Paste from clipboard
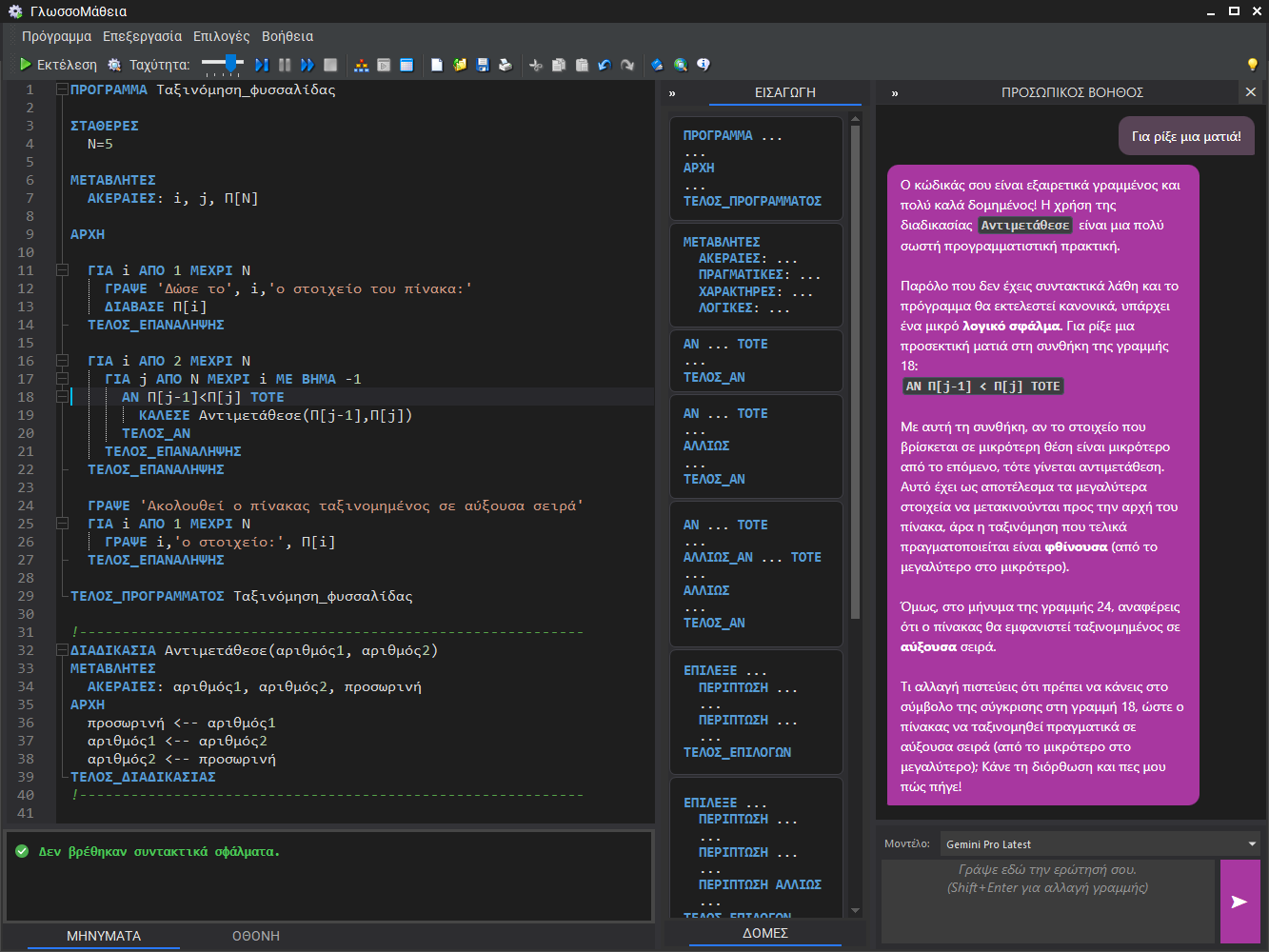1269x952 pixels. click(x=582, y=65)
